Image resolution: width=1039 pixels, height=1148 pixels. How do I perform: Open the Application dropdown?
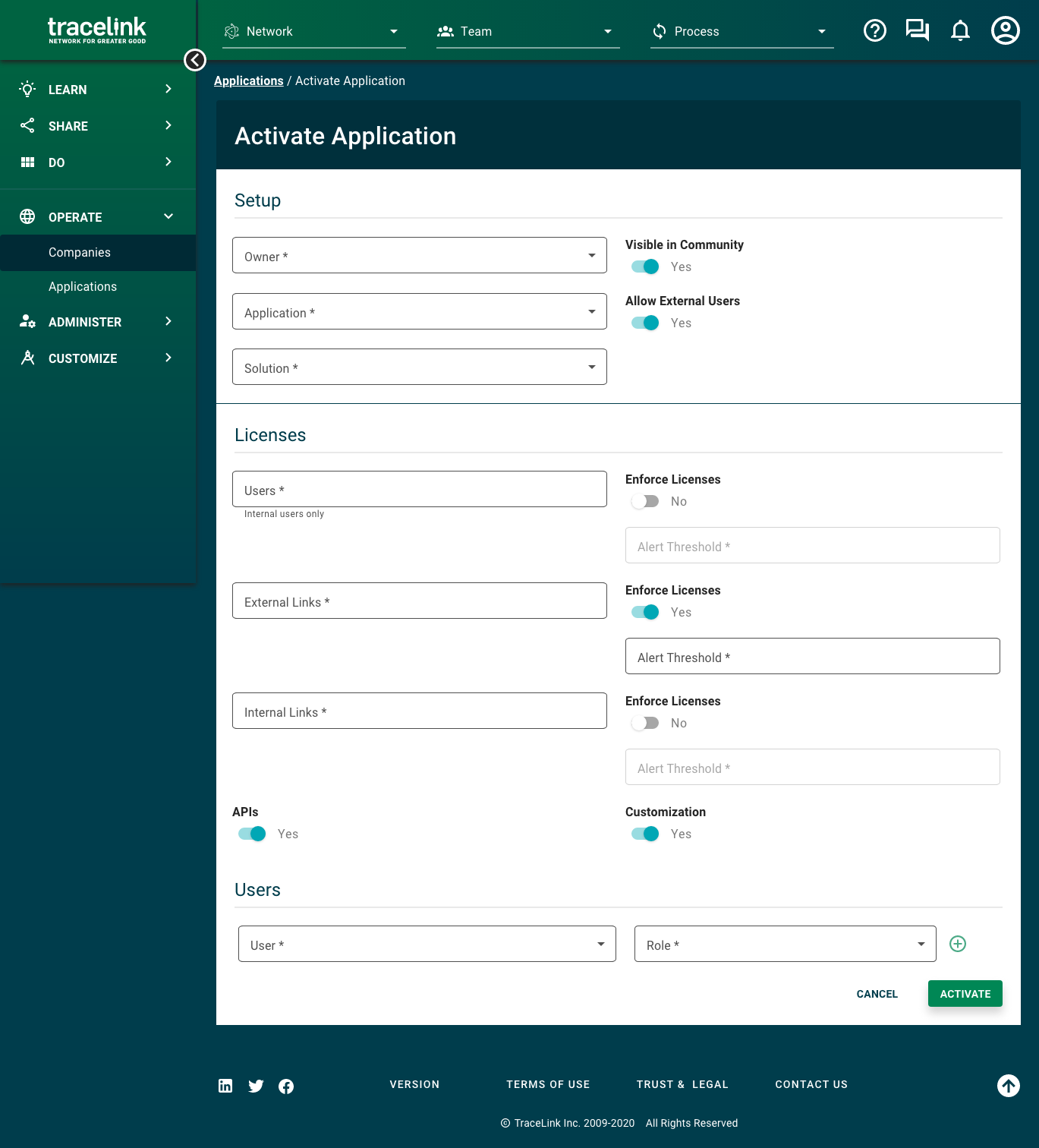(420, 311)
